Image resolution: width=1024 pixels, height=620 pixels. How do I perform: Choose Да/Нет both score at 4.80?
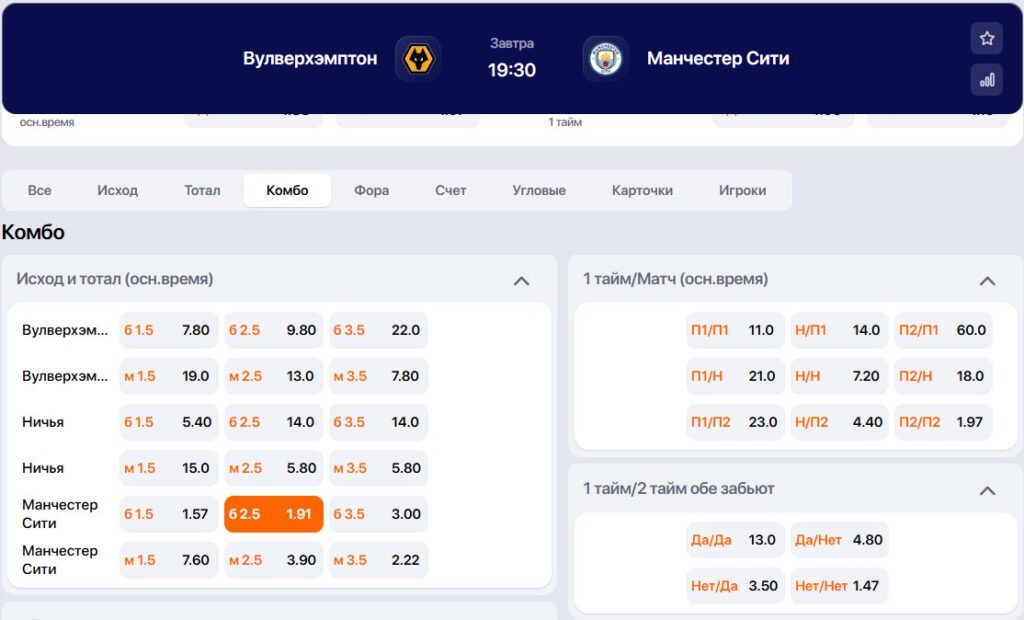pyautogui.click(x=839, y=540)
